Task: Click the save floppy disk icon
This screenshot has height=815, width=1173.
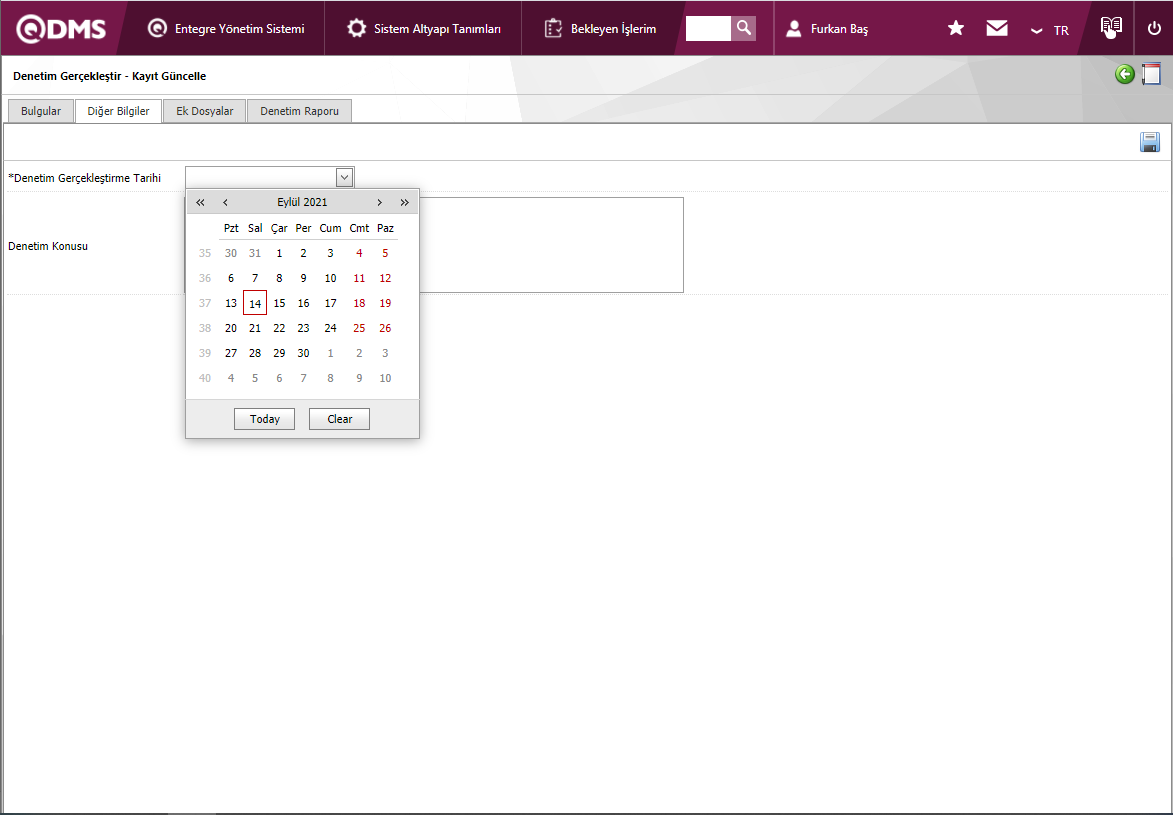Action: tap(1149, 142)
